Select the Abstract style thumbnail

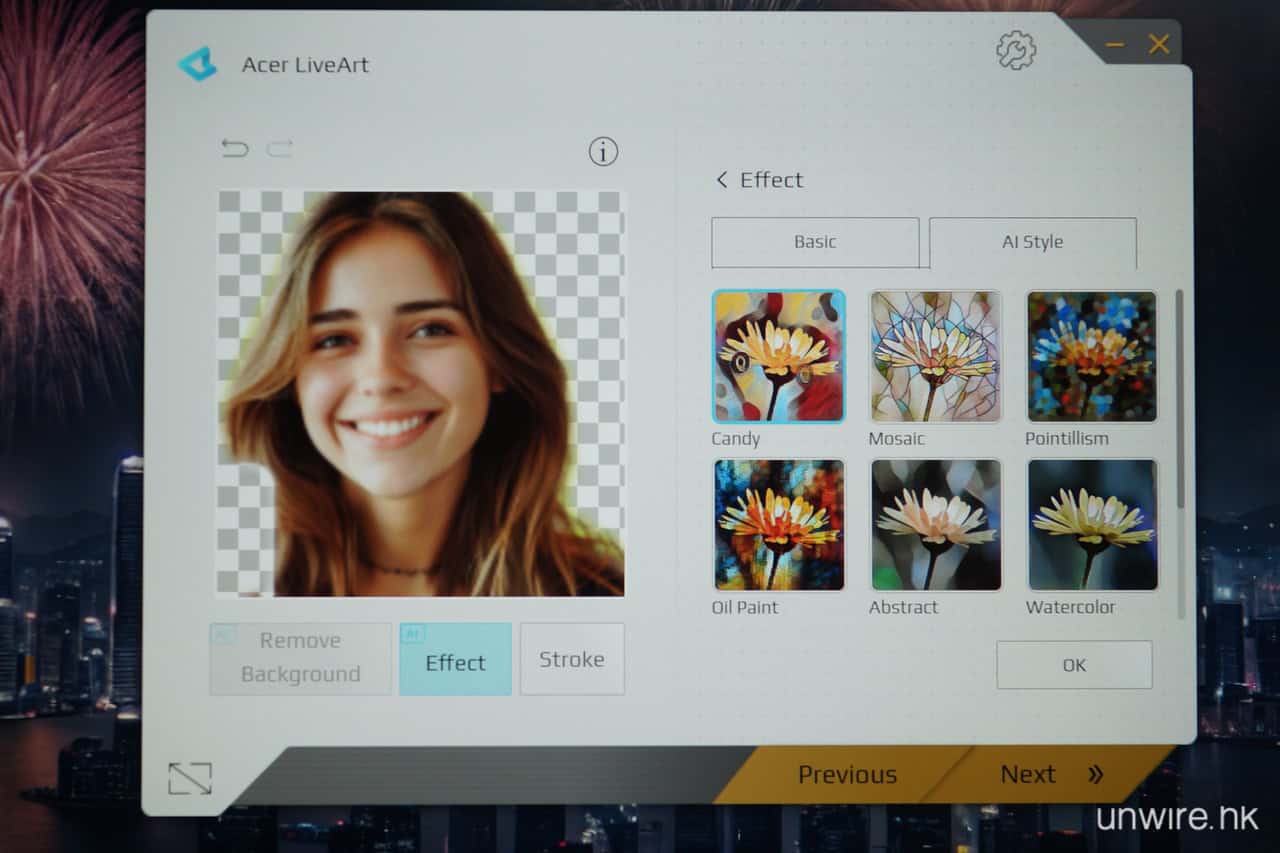(935, 525)
